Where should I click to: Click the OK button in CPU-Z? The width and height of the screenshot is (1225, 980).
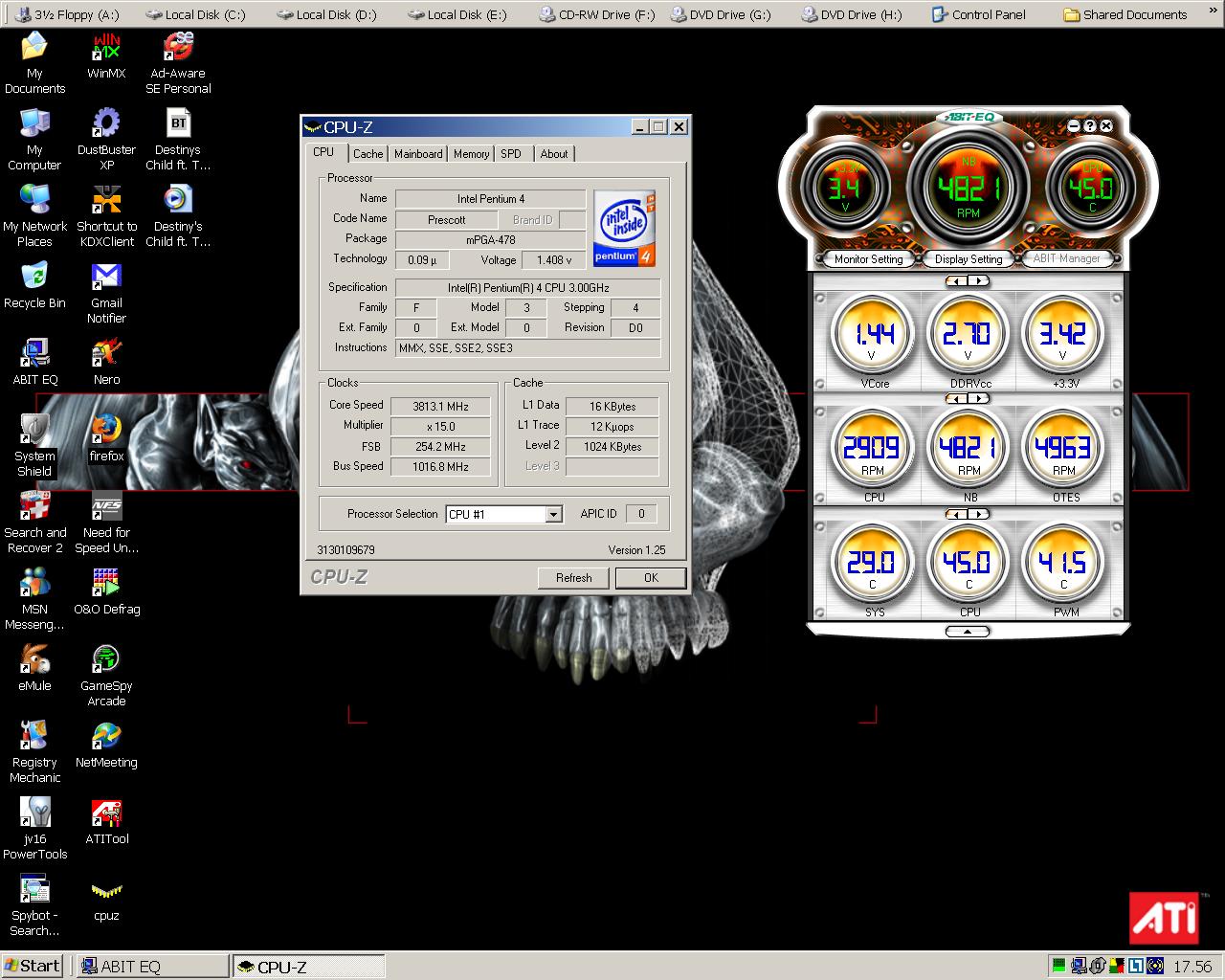651,578
